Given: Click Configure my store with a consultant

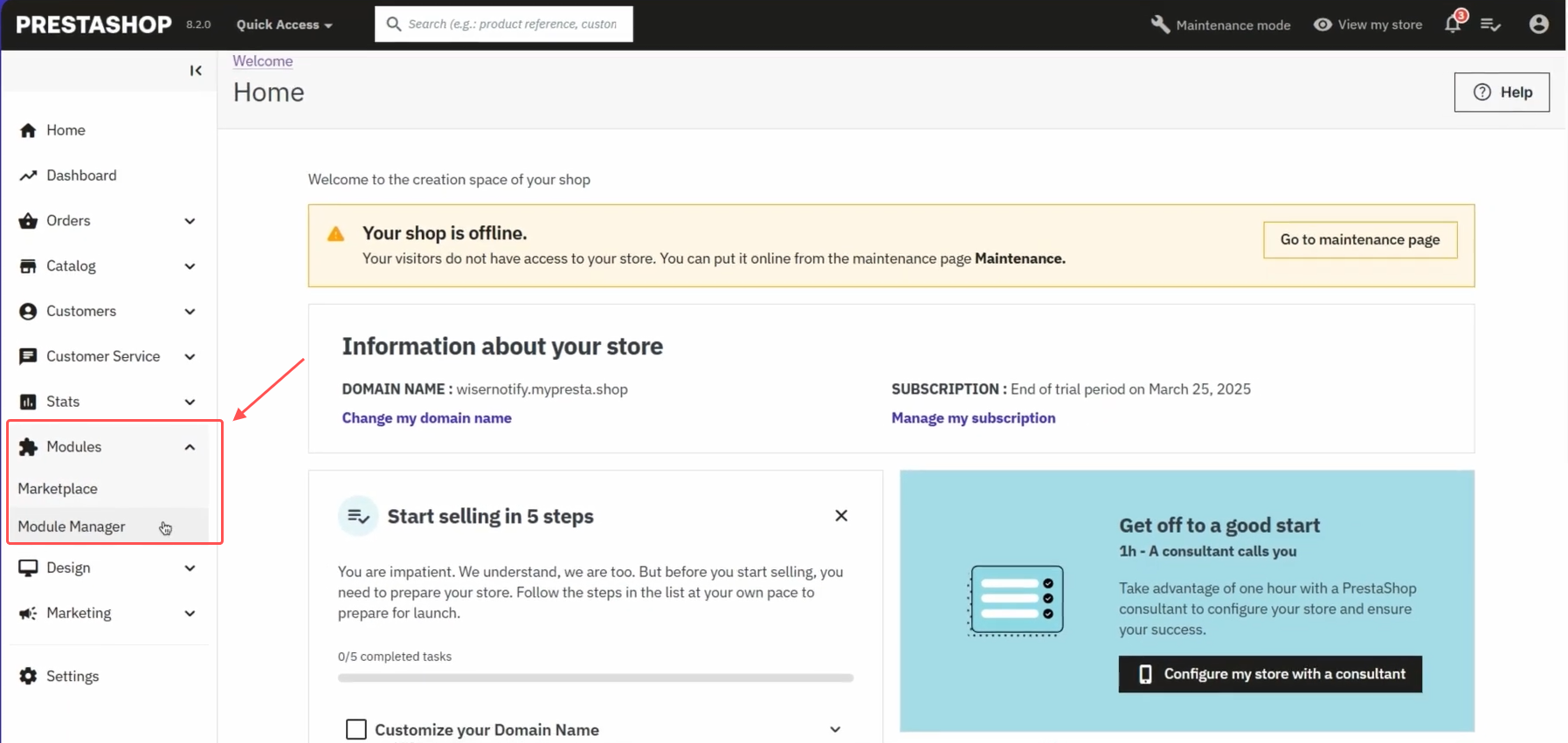Looking at the screenshot, I should pyautogui.click(x=1270, y=674).
